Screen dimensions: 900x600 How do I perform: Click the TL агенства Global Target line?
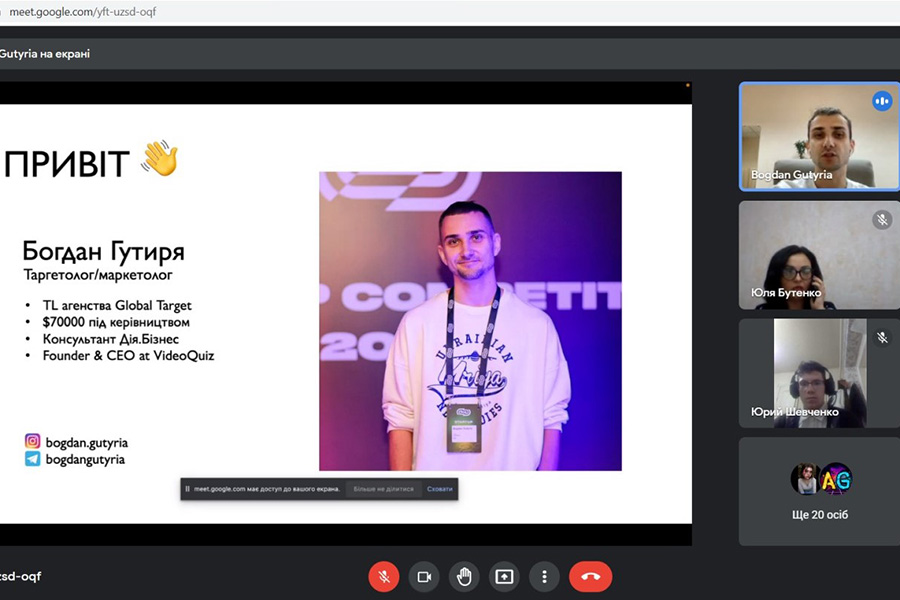point(117,305)
